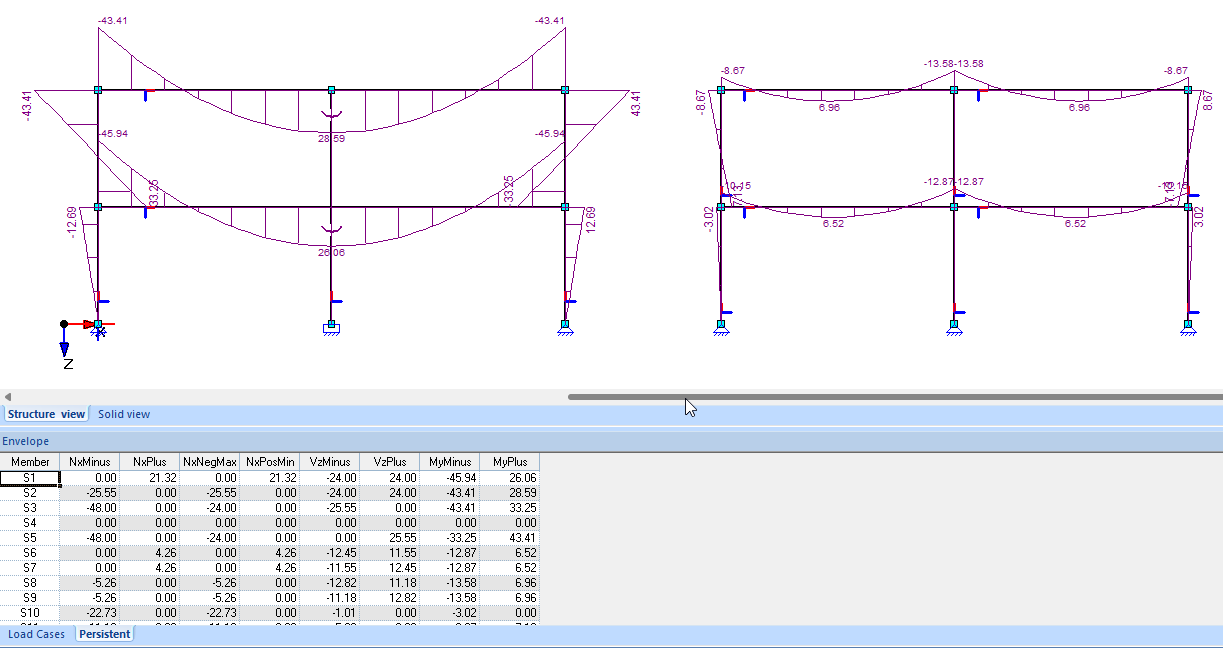
Task: Click the Member column header
Action: [30, 462]
